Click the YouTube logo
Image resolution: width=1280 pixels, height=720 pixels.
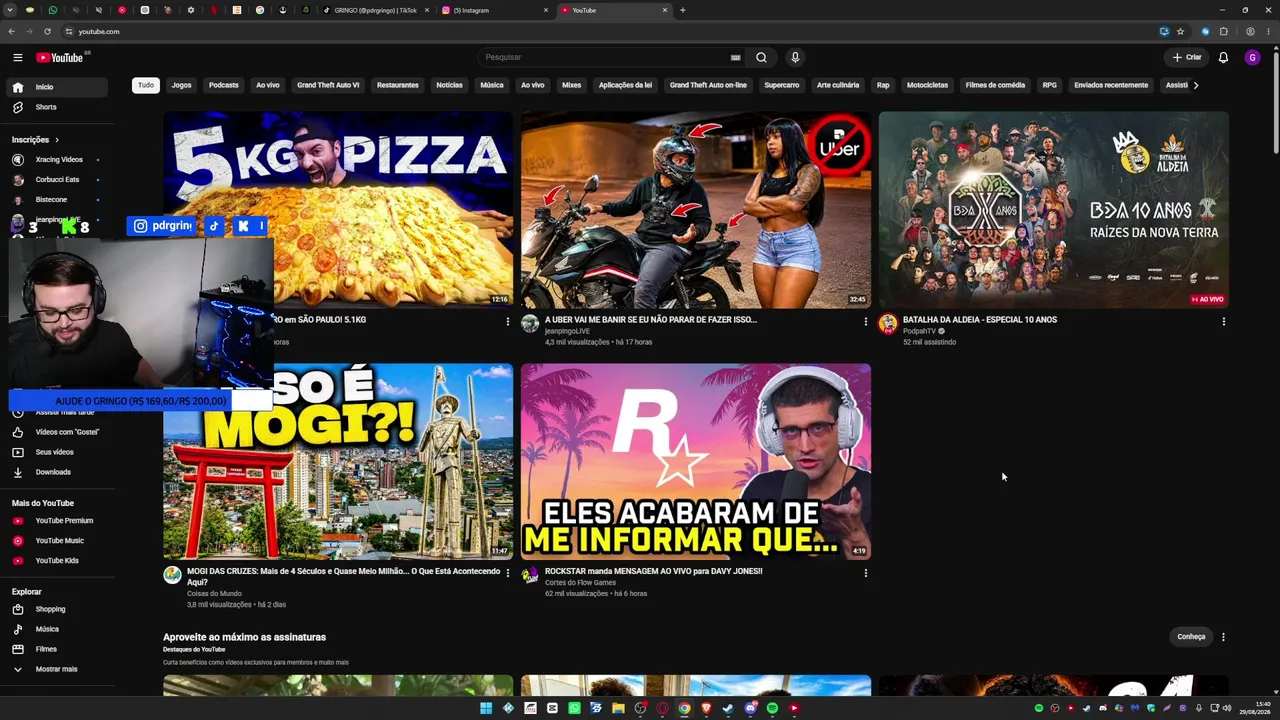[61, 57]
